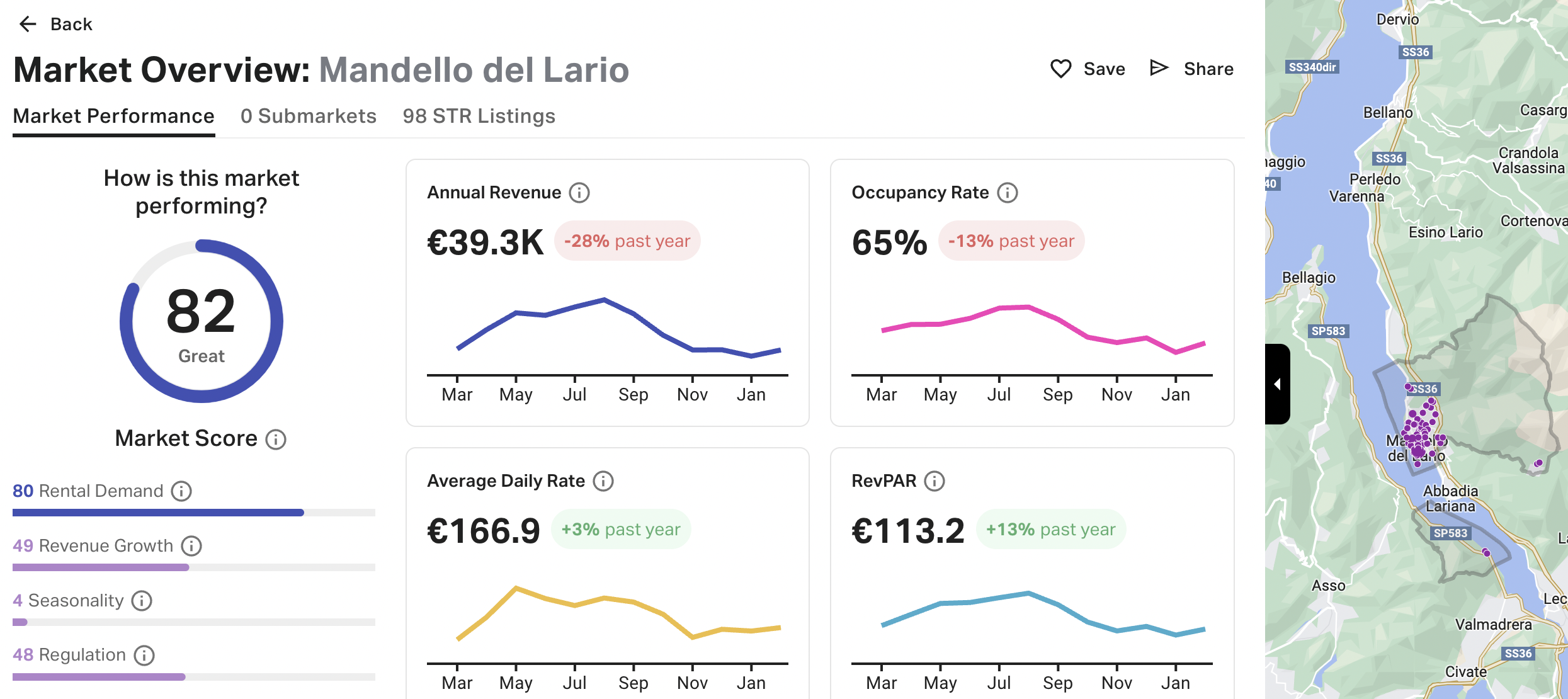Collapse the map panel with the black arrow

[x=1277, y=384]
